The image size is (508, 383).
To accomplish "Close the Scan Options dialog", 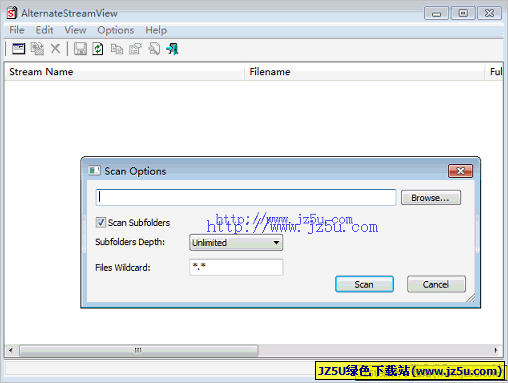I will click(x=460, y=171).
